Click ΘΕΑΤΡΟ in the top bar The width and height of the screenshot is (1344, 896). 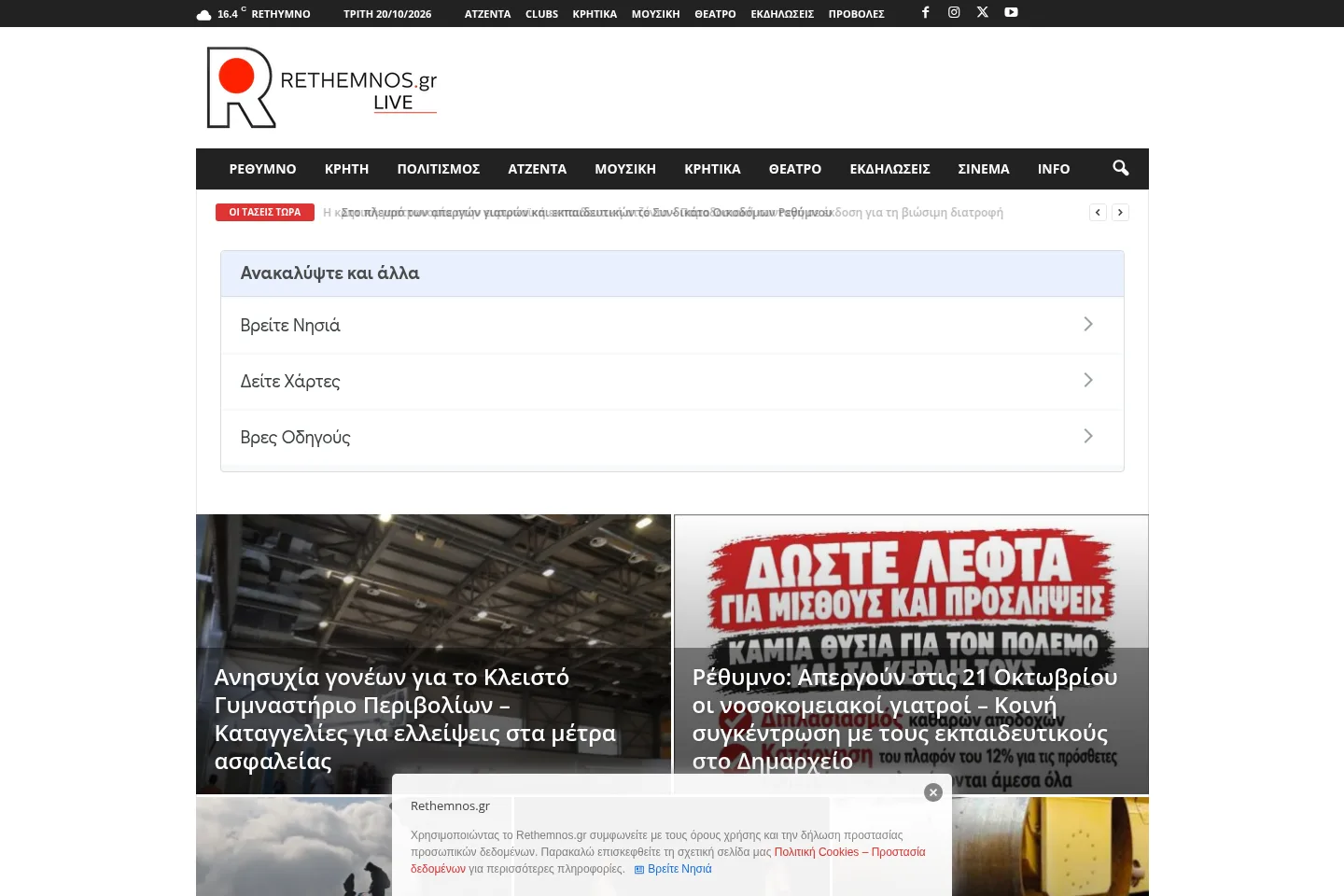[715, 14]
